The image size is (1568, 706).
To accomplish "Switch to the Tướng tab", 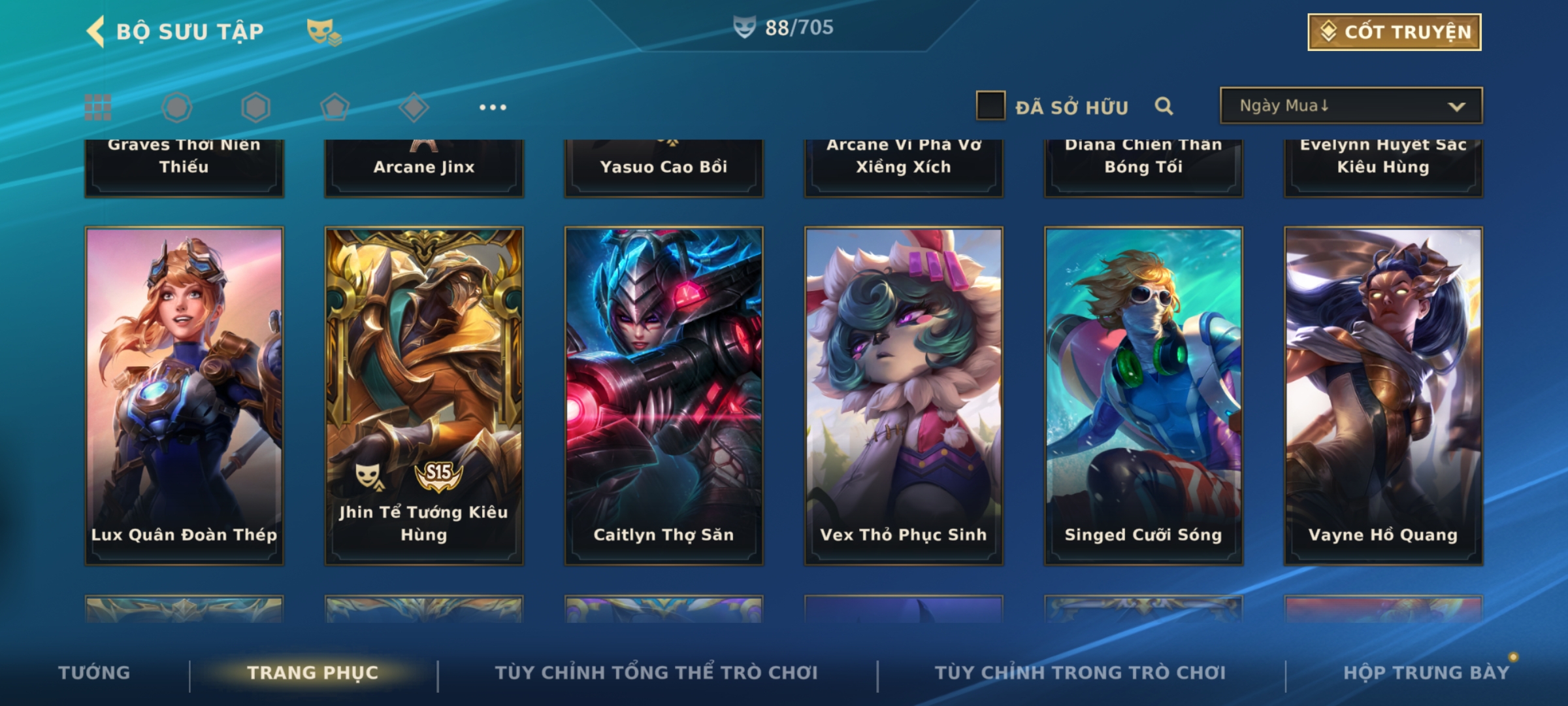I will click(x=94, y=673).
